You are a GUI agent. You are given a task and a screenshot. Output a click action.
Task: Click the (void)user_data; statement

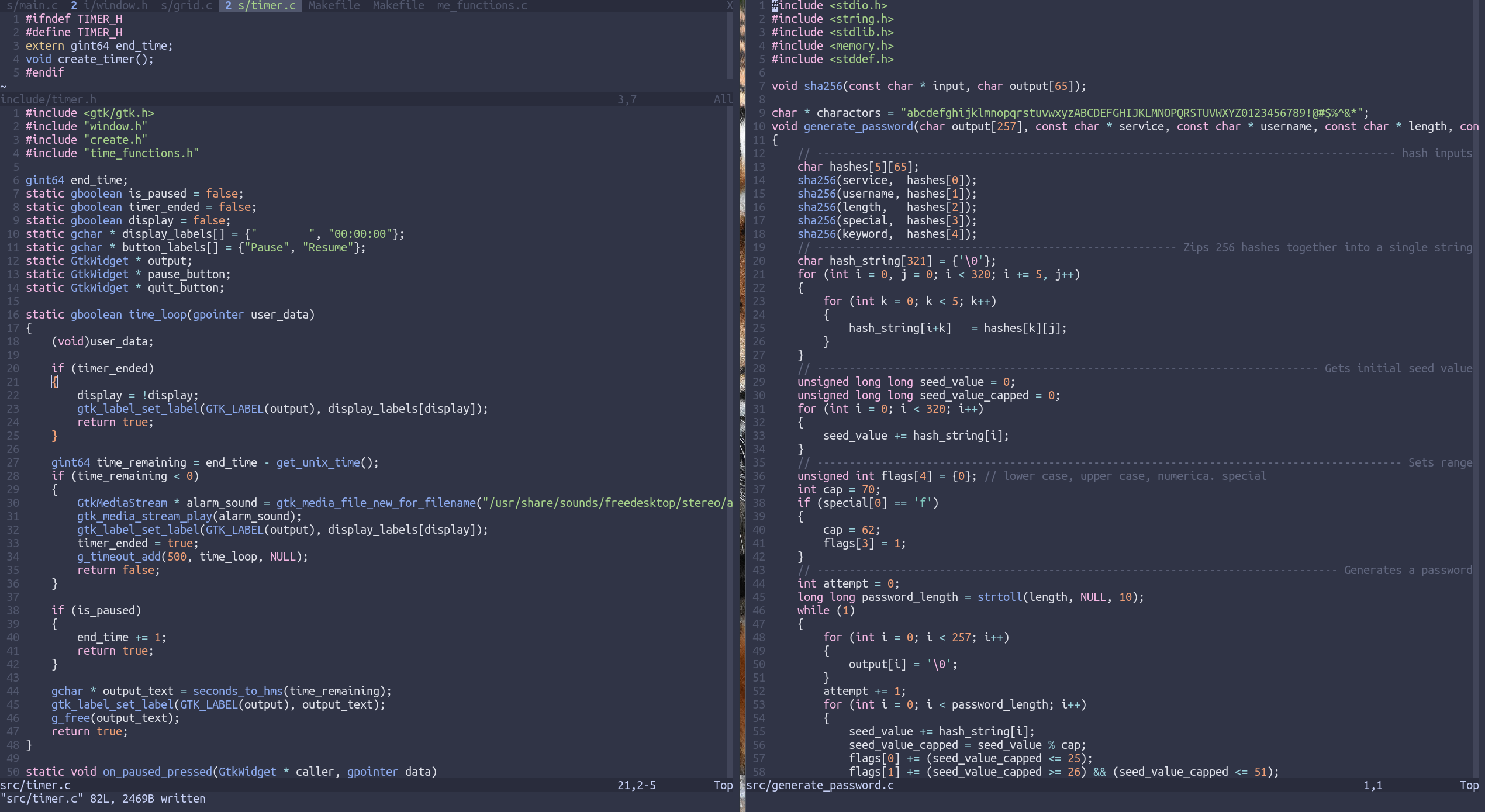pos(102,341)
